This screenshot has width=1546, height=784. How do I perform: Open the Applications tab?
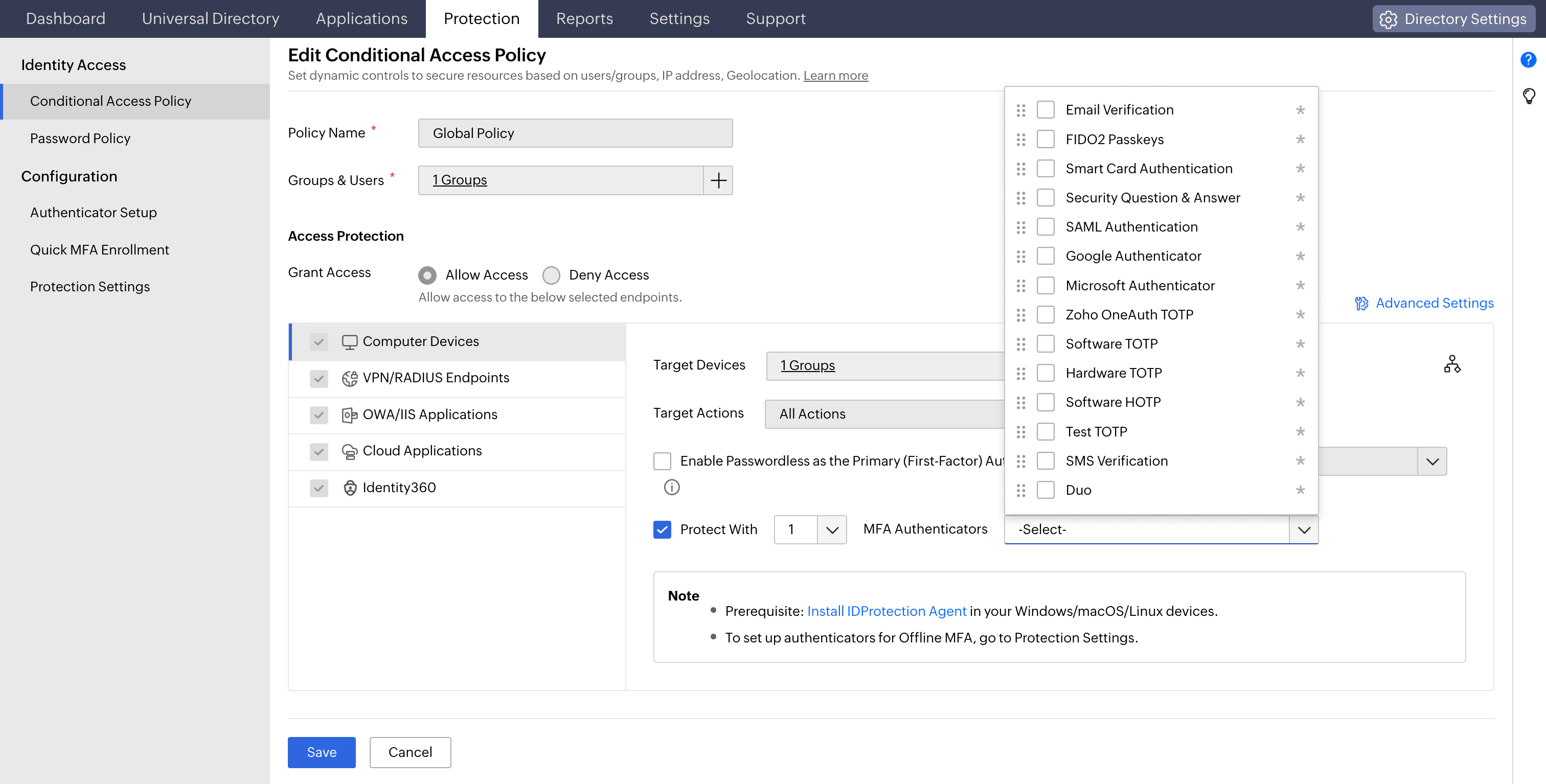361,18
